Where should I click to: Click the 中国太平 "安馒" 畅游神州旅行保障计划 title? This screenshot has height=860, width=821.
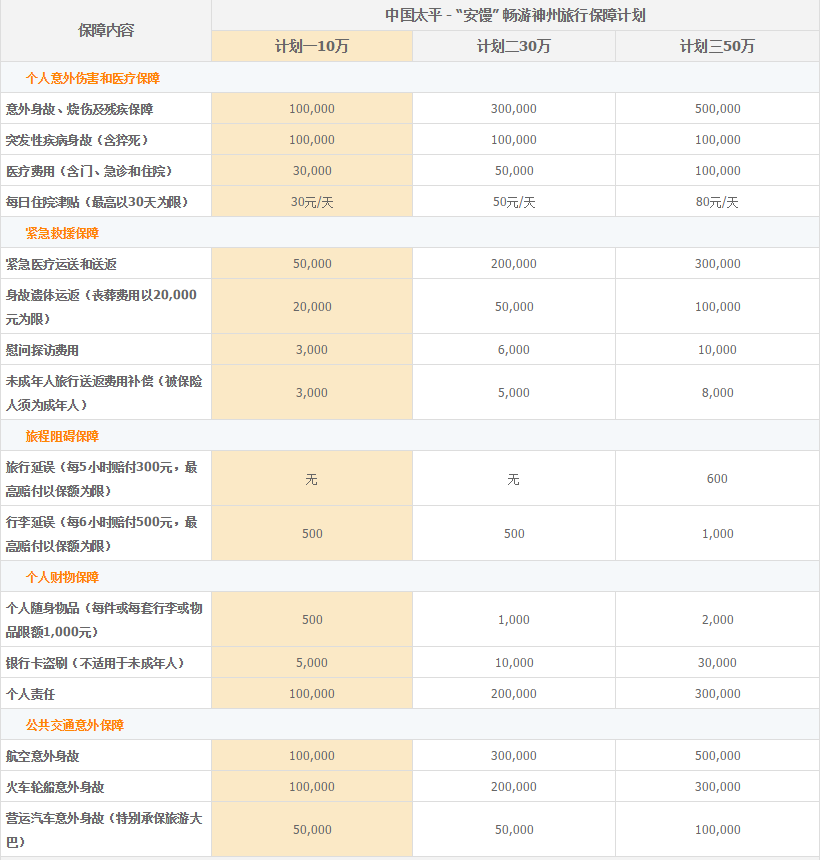pos(515,15)
